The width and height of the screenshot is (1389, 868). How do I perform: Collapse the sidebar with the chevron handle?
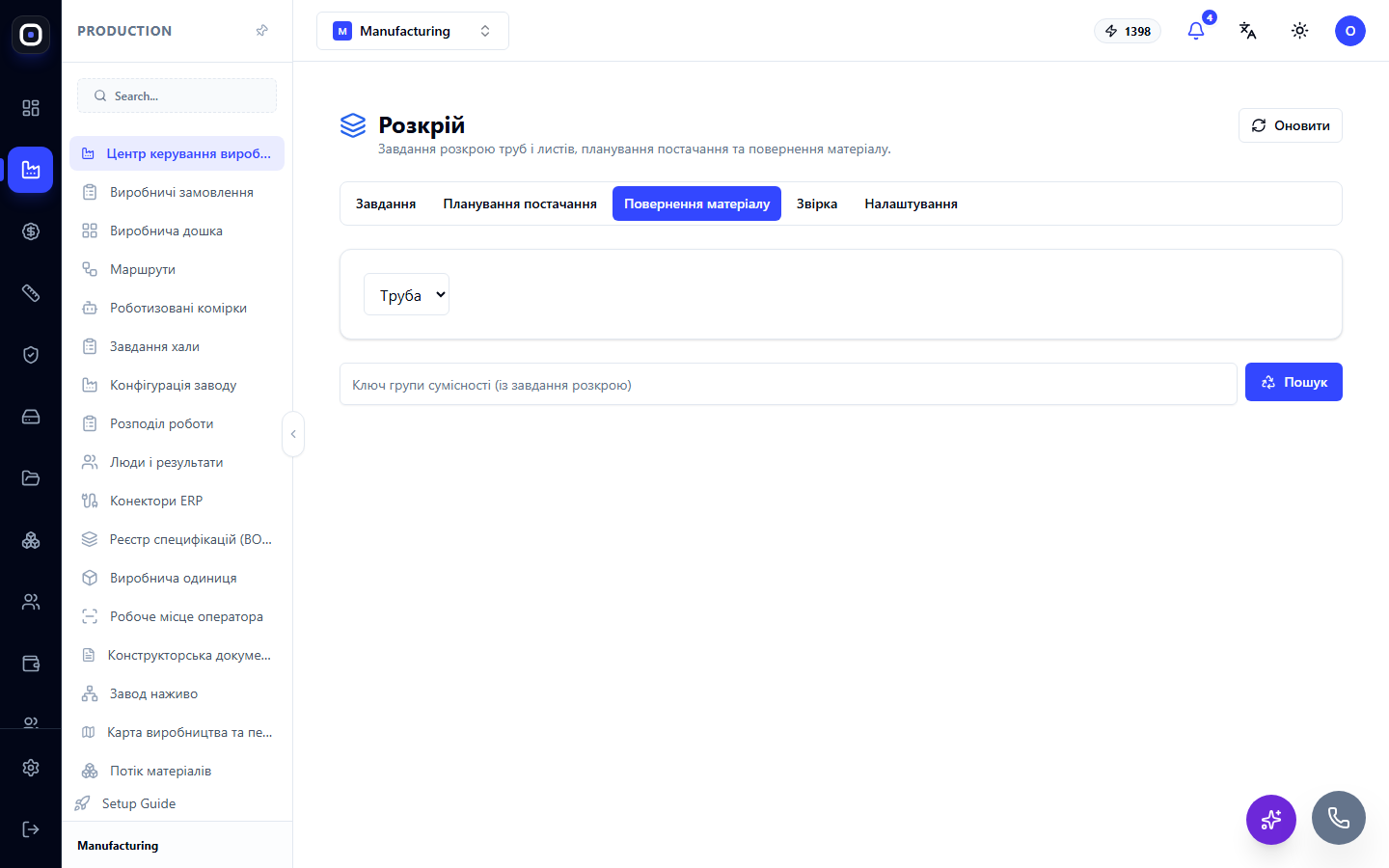[293, 434]
